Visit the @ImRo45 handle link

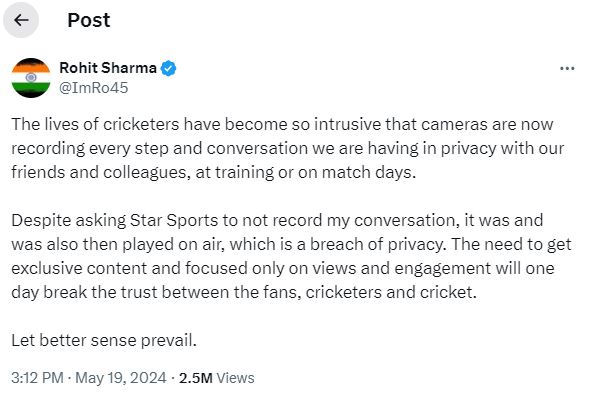pyautogui.click(x=94, y=88)
